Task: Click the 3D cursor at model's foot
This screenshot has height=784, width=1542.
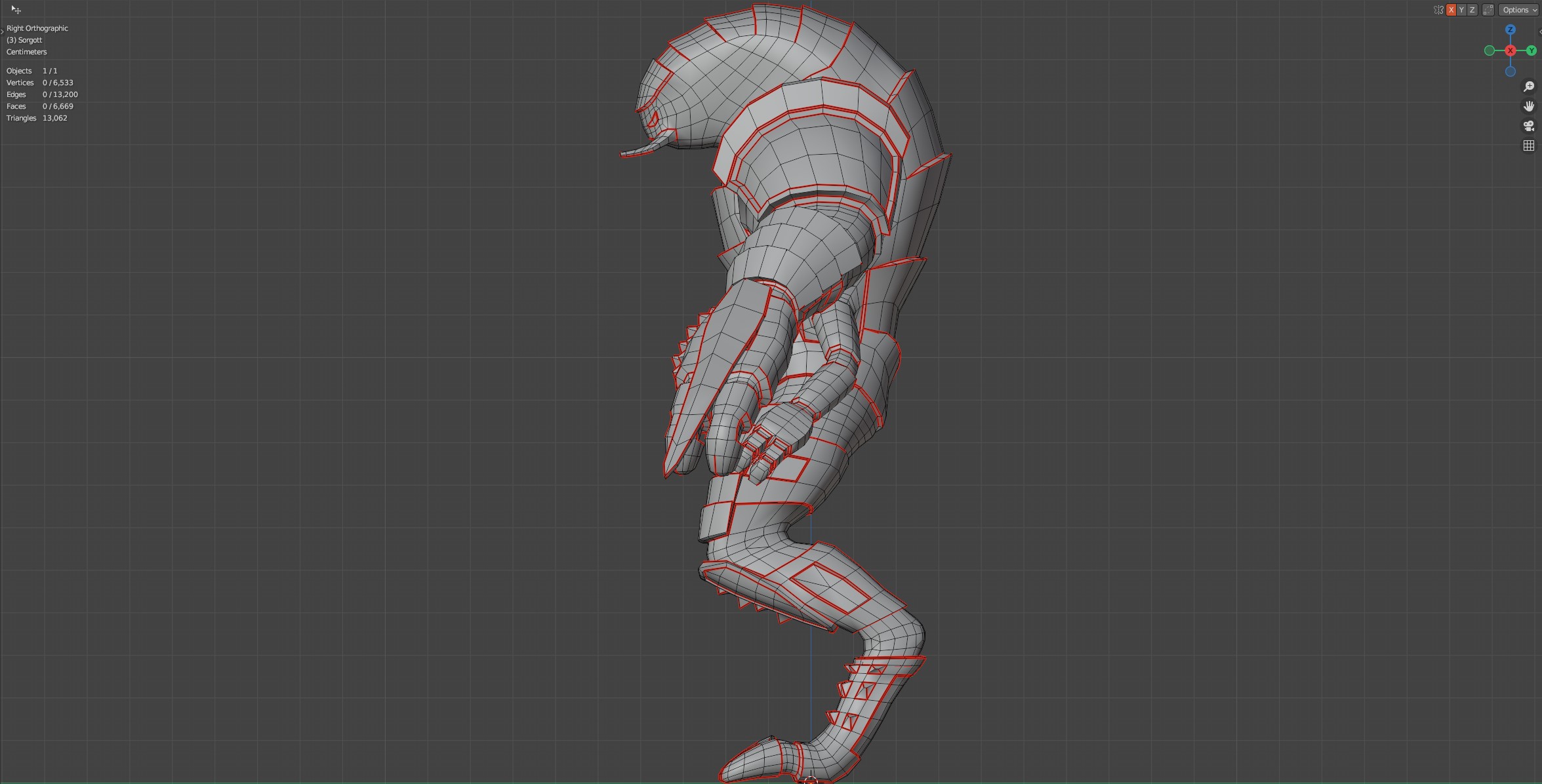Action: point(811,779)
